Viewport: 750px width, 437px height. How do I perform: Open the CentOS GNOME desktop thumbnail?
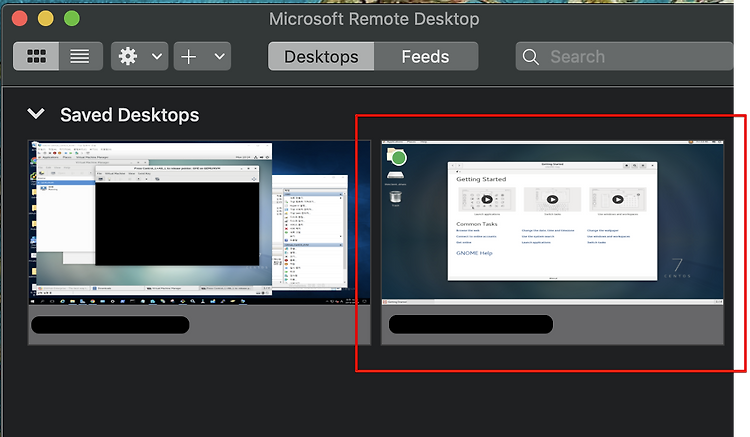click(552, 222)
